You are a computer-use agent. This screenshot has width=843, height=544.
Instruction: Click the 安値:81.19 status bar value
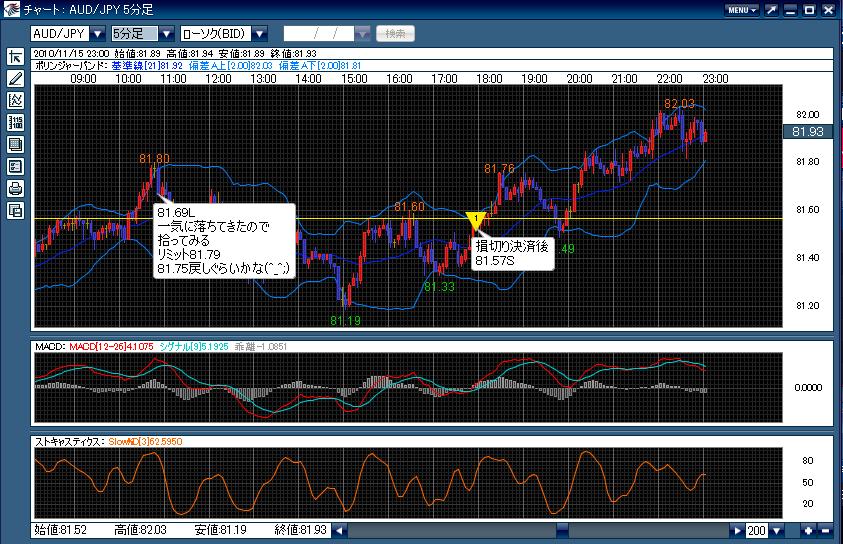tap(220, 530)
